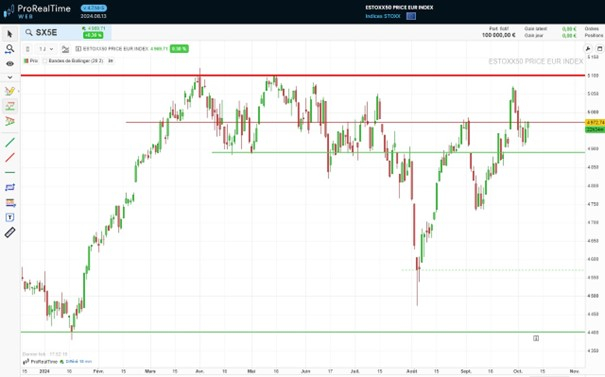Expand the chevron below the eye tool
605x377 pixels.
click(x=10, y=77)
